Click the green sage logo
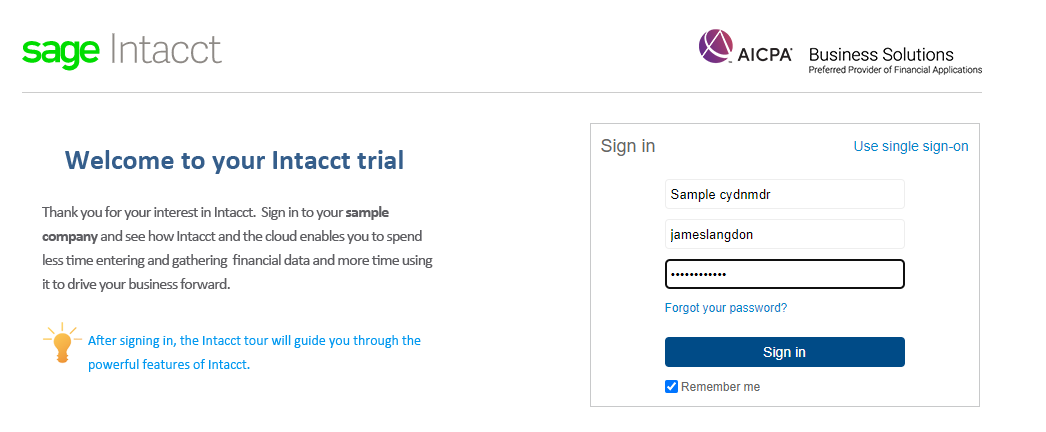 point(61,52)
